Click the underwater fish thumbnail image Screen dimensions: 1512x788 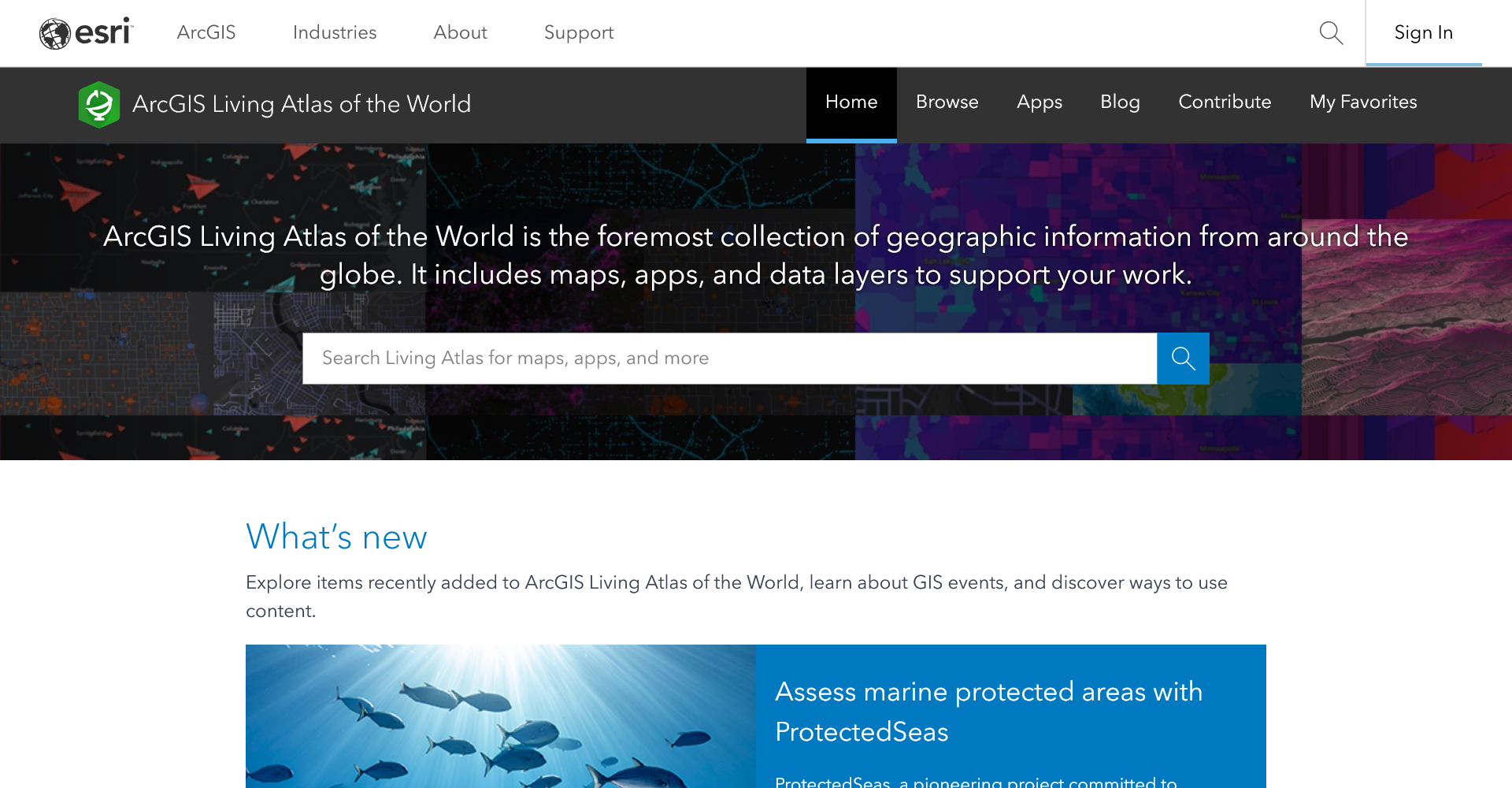[x=500, y=716]
